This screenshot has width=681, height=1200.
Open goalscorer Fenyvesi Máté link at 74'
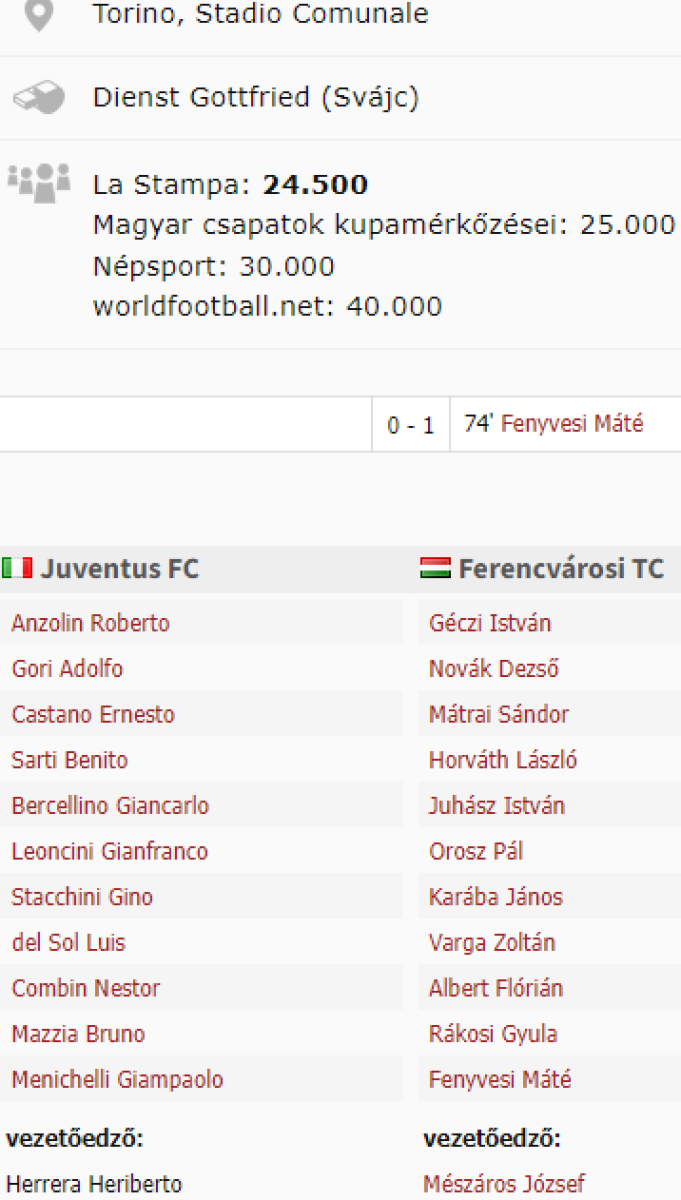[x=572, y=424]
